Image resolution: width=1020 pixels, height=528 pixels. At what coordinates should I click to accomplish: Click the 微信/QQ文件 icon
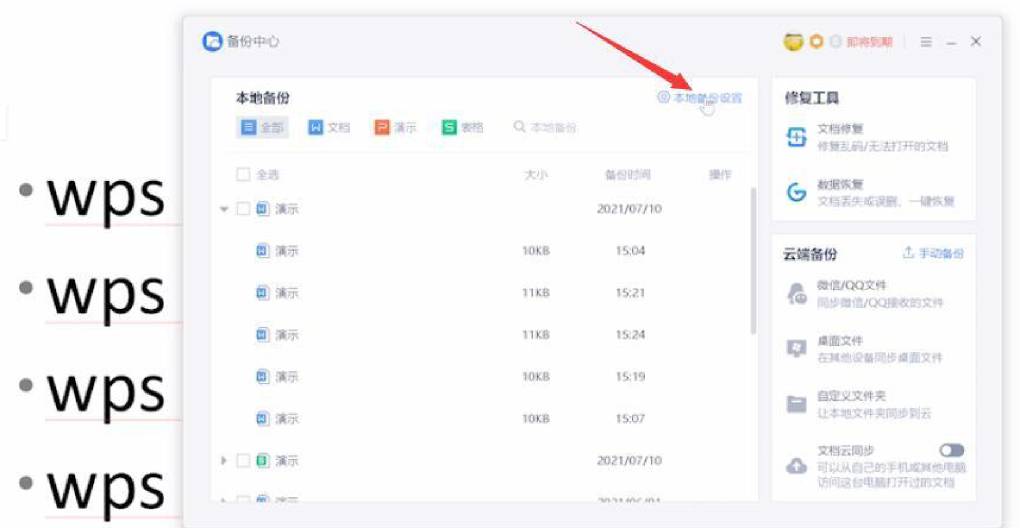[x=796, y=294]
